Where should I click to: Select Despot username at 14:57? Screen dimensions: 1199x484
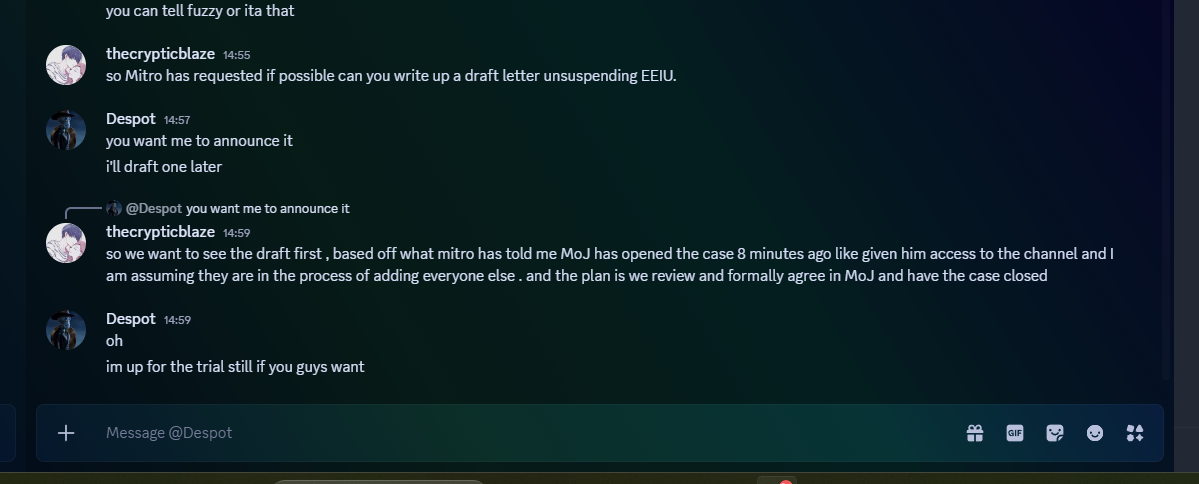pyautogui.click(x=131, y=119)
